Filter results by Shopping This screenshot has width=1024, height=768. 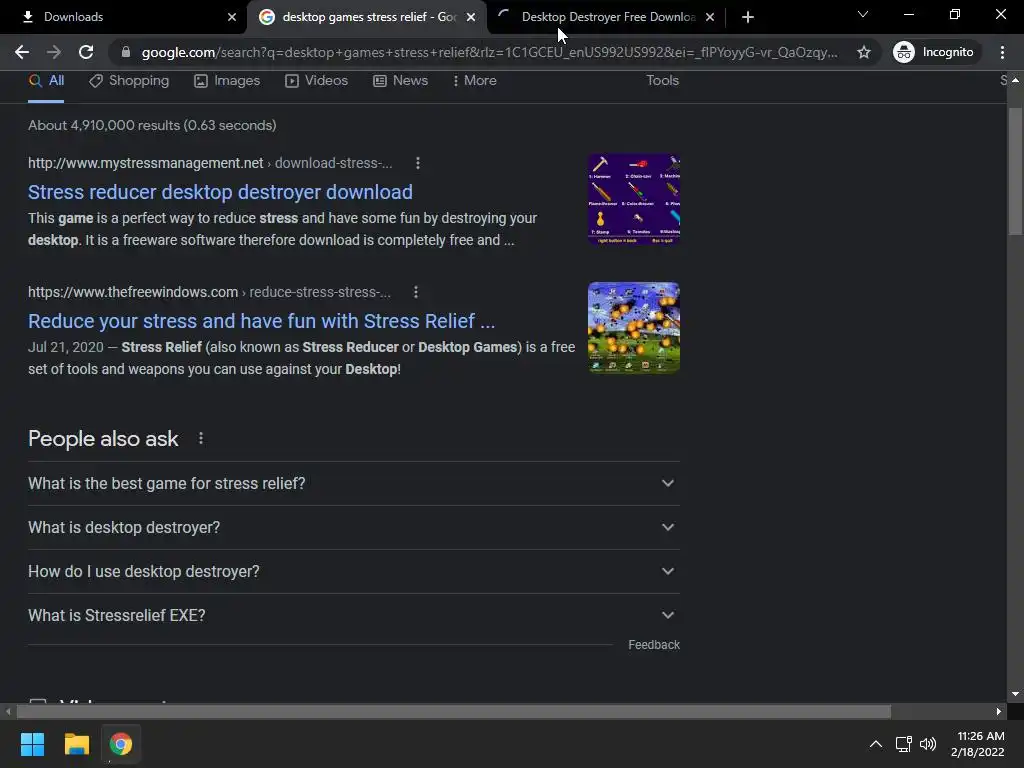129,81
